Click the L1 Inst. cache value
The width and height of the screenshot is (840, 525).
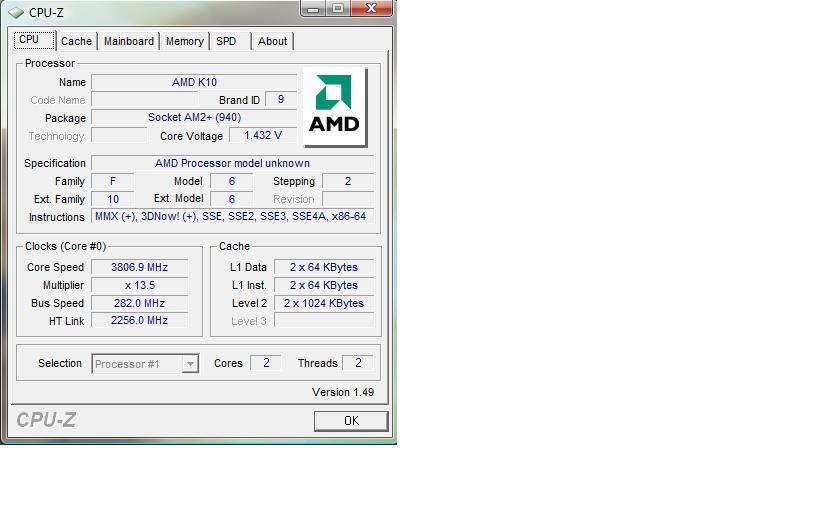tap(324, 285)
